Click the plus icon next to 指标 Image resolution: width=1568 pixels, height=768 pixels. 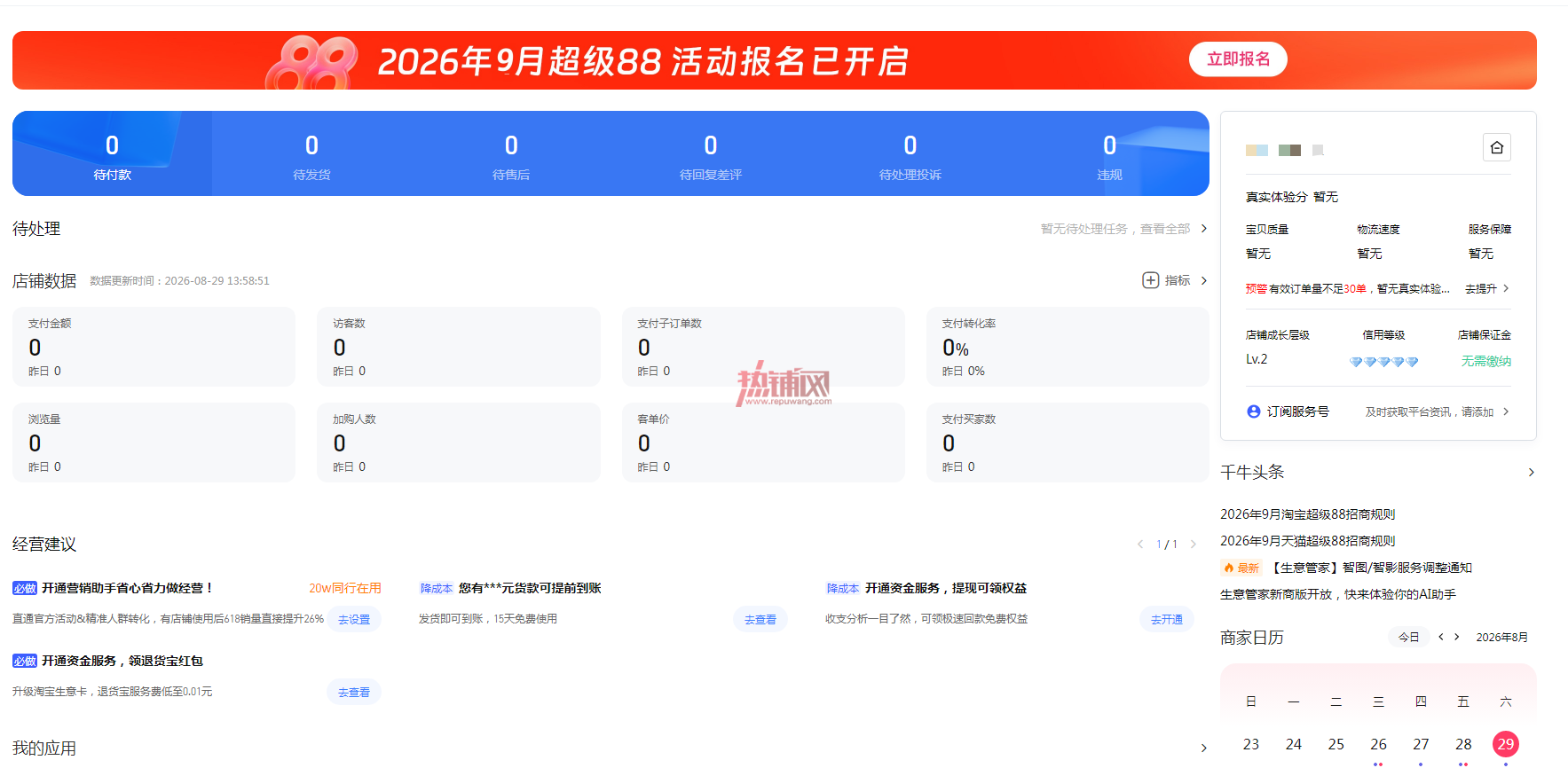click(1150, 280)
